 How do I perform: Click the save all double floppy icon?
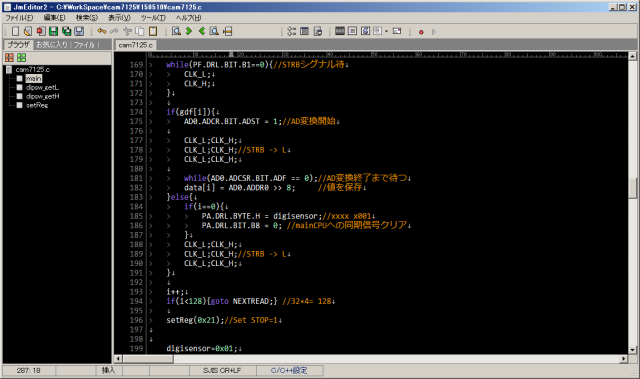point(66,31)
